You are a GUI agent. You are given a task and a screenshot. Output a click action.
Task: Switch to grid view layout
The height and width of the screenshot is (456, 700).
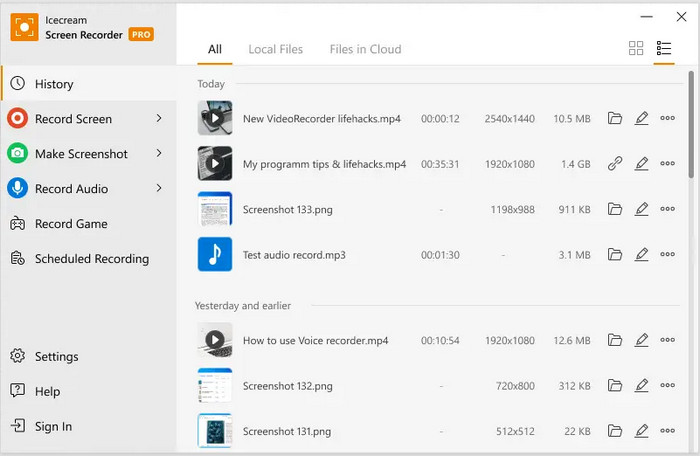(x=636, y=48)
